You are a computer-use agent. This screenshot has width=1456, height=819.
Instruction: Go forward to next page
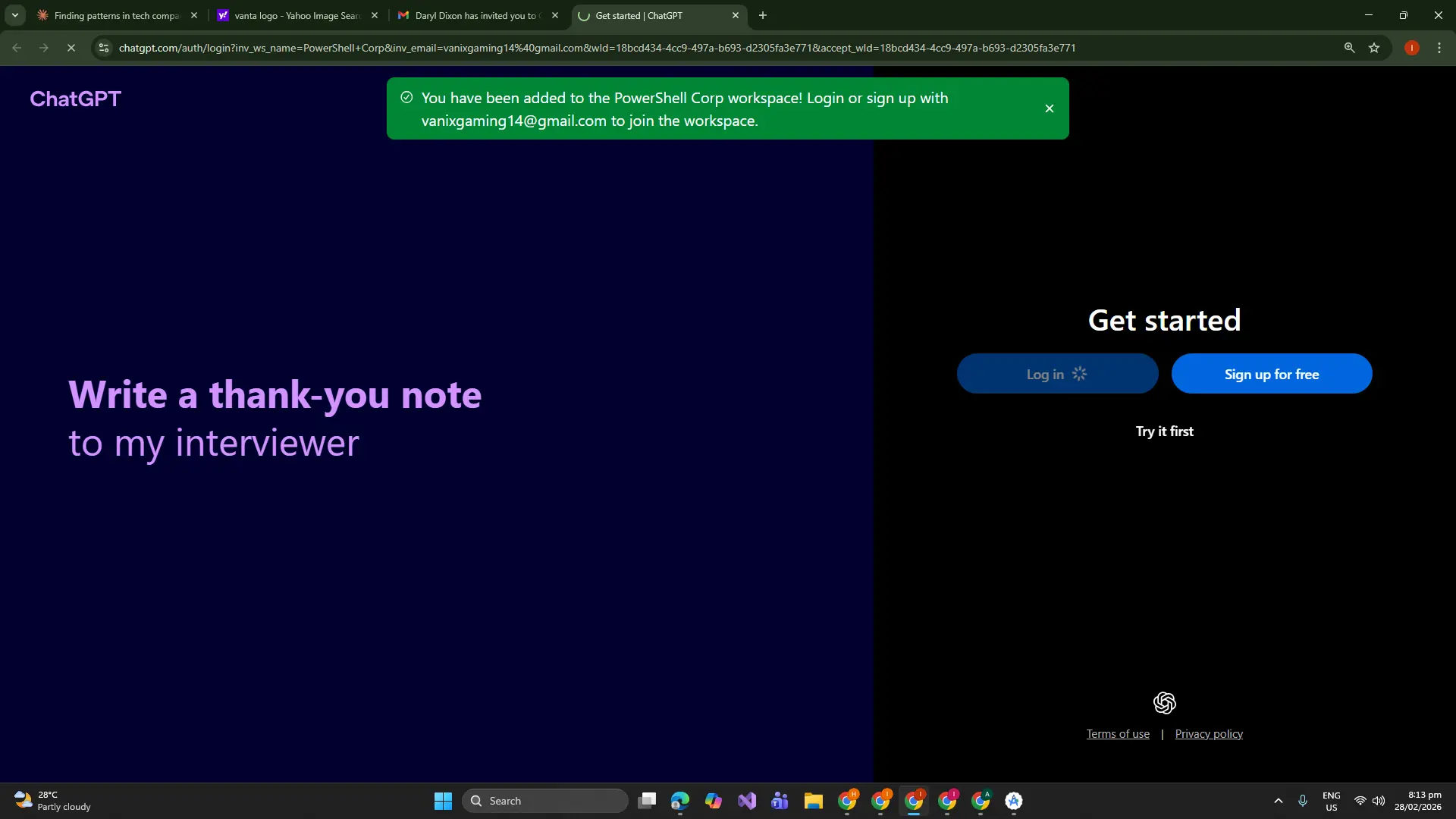point(44,48)
